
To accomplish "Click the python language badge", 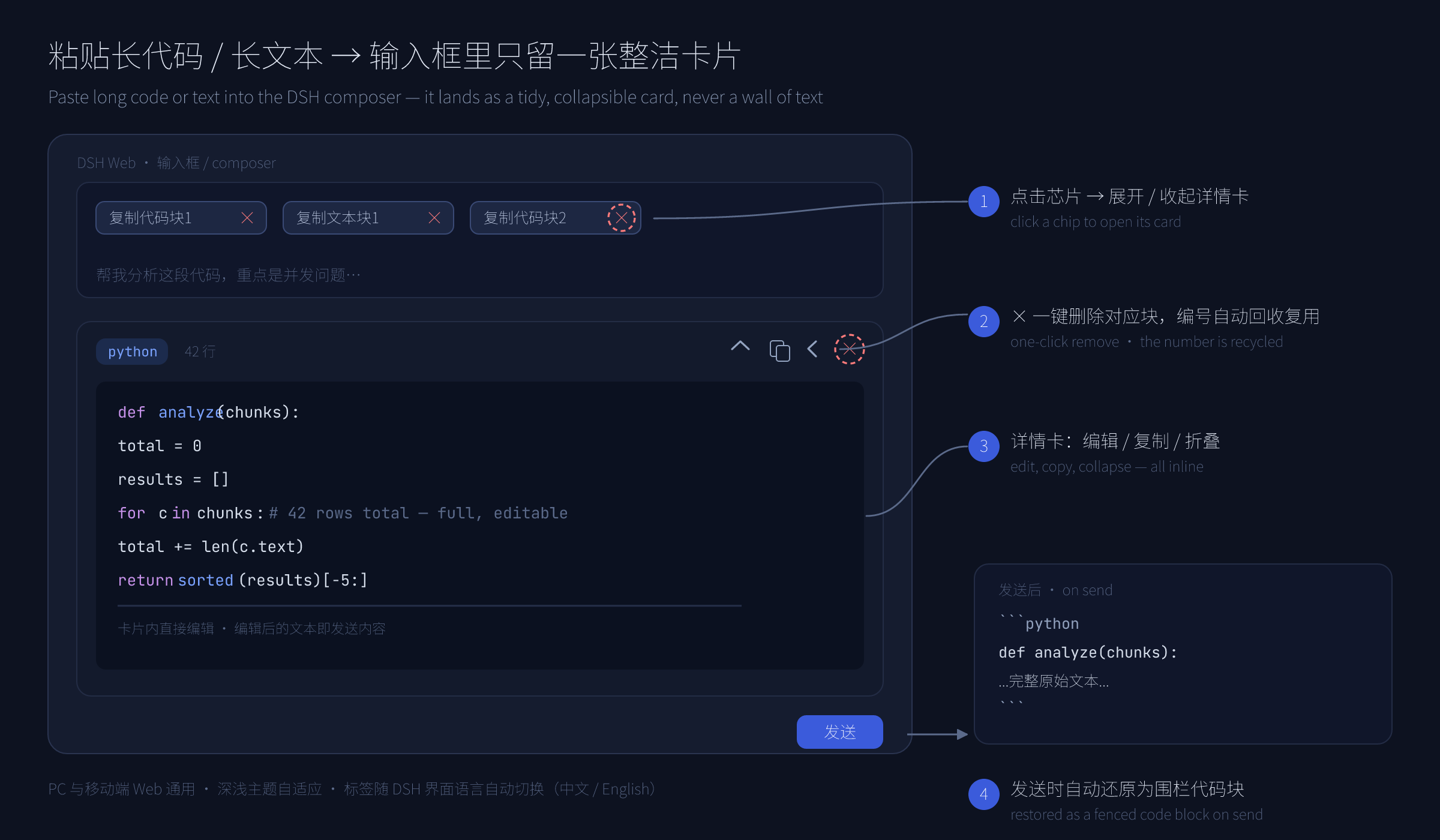I will pos(132,352).
